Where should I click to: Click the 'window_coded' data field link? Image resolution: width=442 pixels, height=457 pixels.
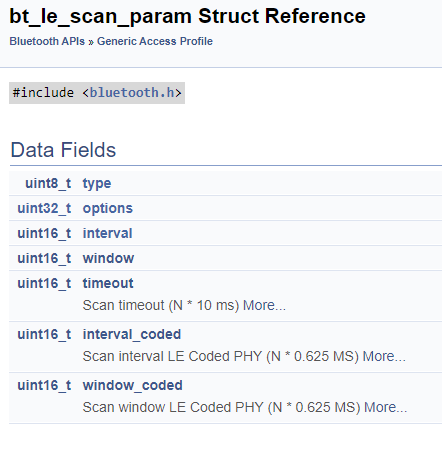point(132,385)
